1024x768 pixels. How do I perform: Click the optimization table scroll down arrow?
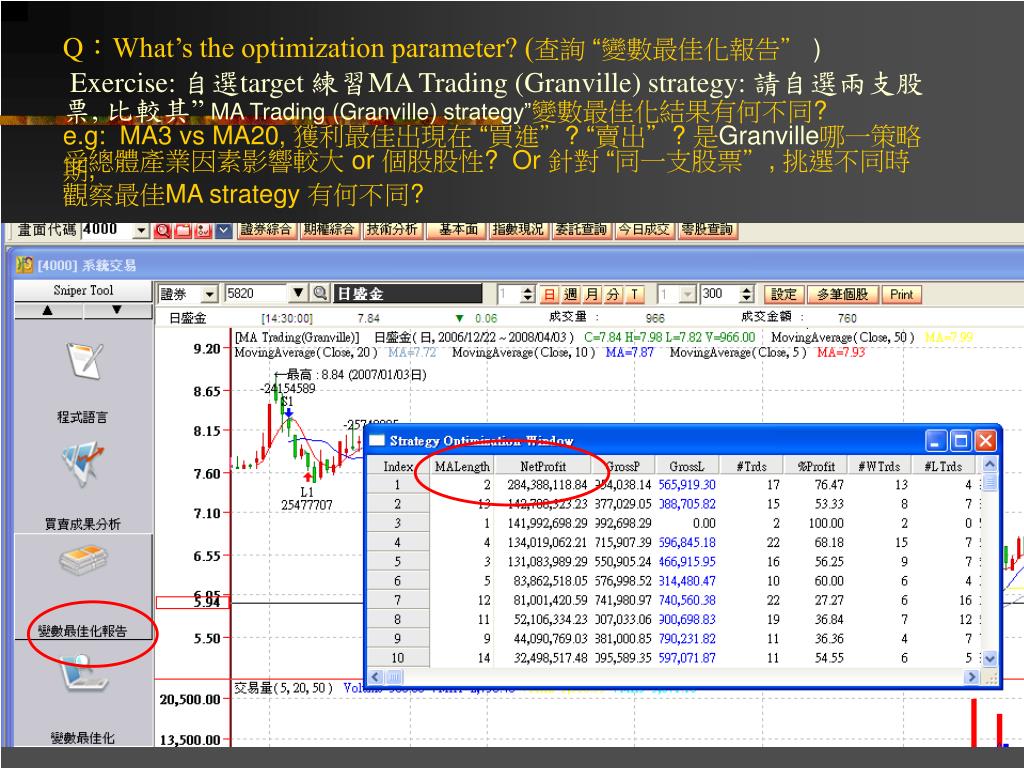[x=989, y=658]
